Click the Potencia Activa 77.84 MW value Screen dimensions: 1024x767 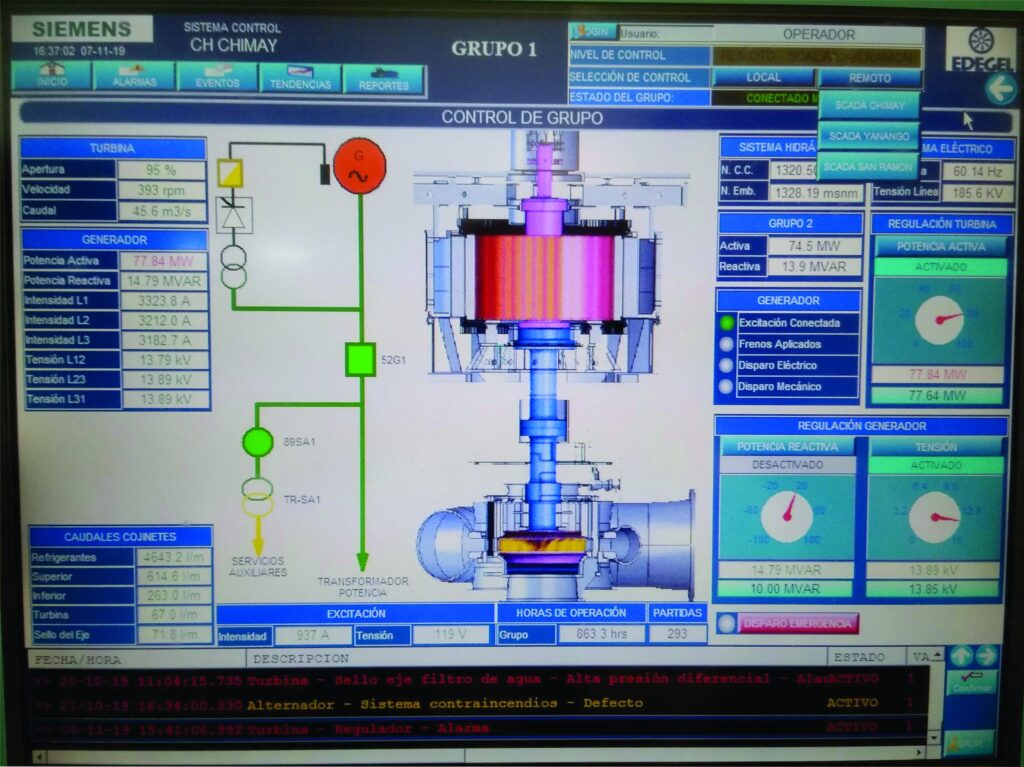coord(163,261)
